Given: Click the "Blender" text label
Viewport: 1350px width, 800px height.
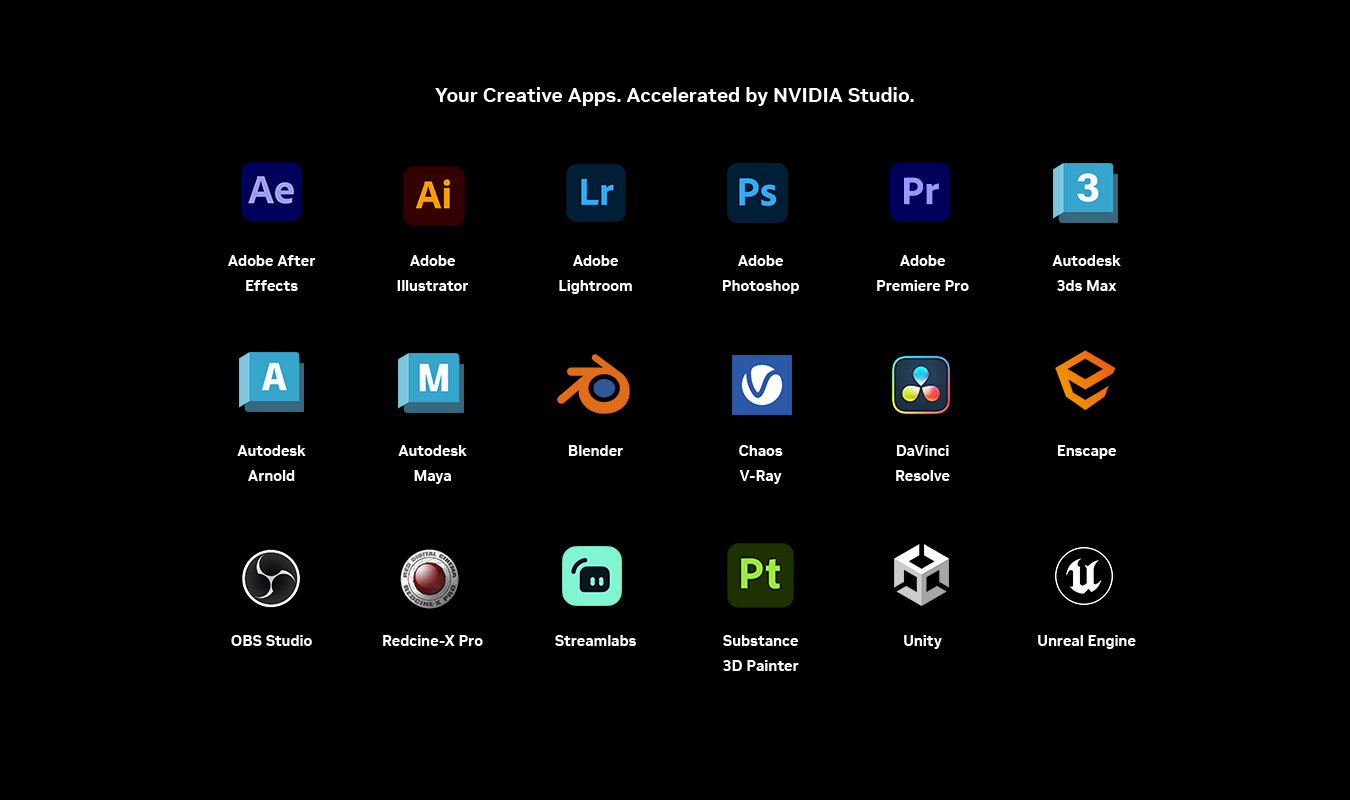Looking at the screenshot, I should point(595,451).
